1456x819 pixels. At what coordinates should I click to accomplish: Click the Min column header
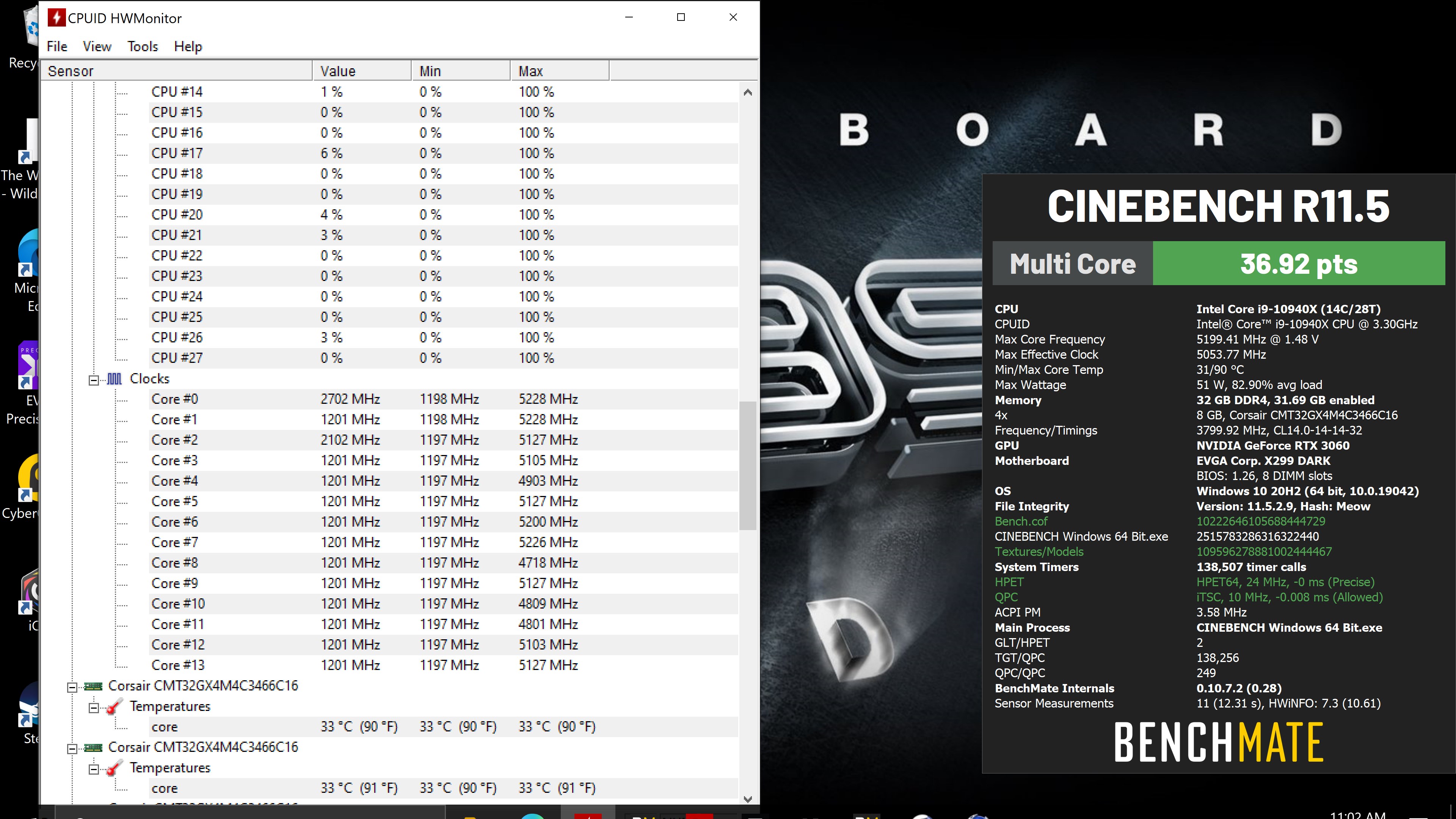coord(461,71)
